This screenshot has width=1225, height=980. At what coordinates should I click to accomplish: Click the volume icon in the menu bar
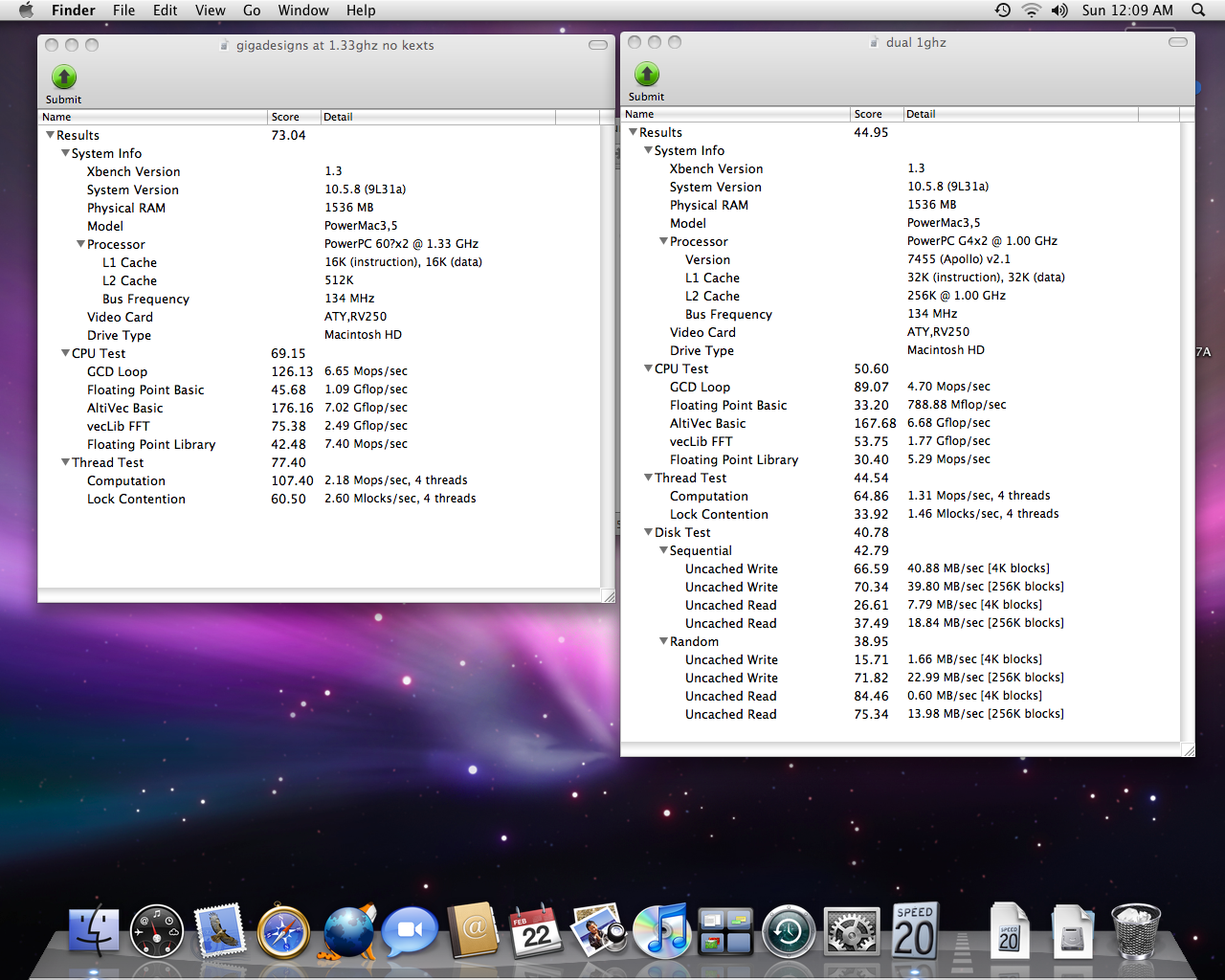1059,10
